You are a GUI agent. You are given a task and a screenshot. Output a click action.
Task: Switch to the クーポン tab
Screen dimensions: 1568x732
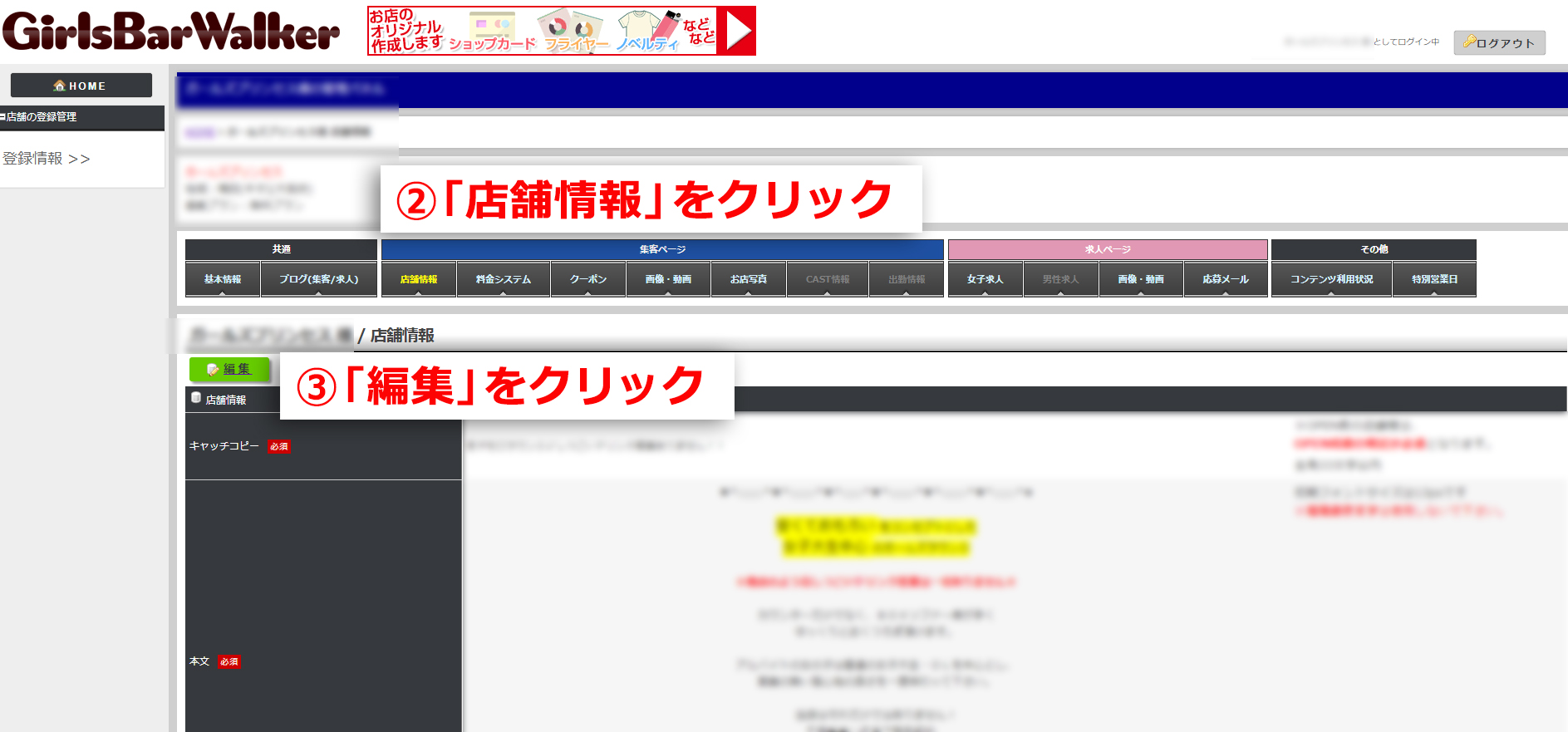pyautogui.click(x=588, y=279)
